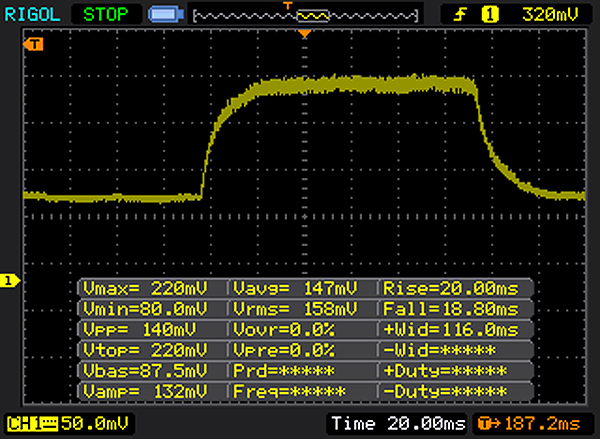
Task: Click the Vbas=87.5mV measurement
Action: pos(145,370)
